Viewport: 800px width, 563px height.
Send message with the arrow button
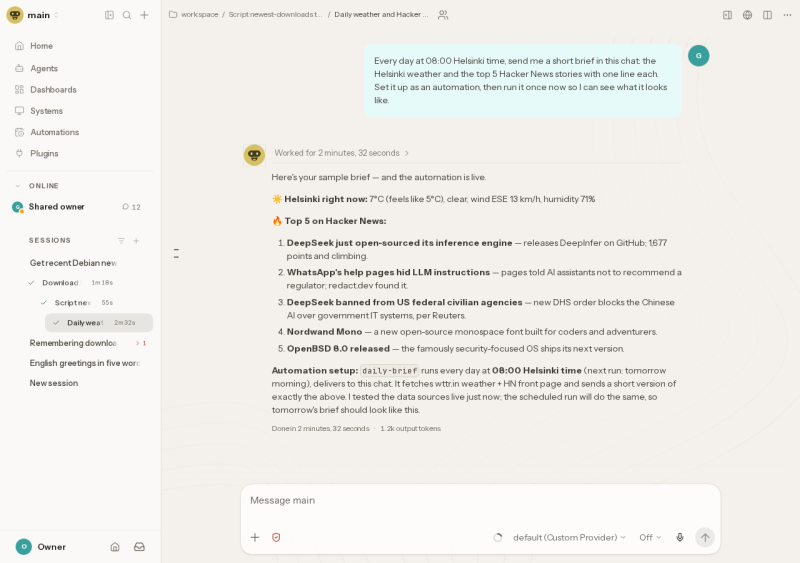click(x=705, y=537)
